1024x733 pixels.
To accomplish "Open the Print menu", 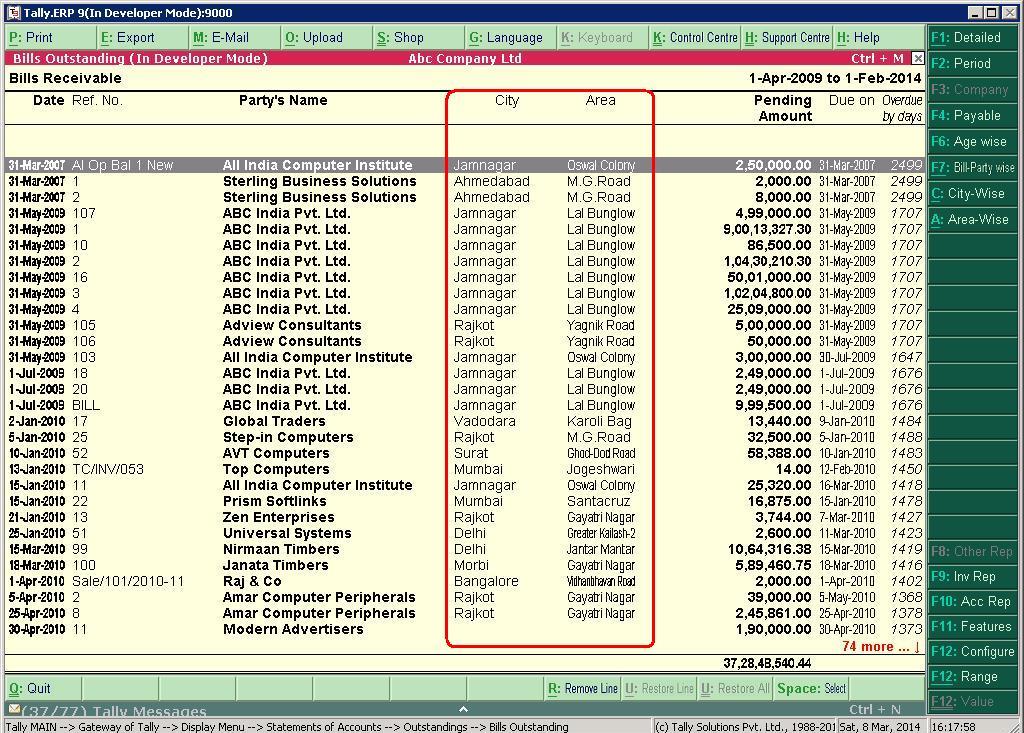I will 30,37.
